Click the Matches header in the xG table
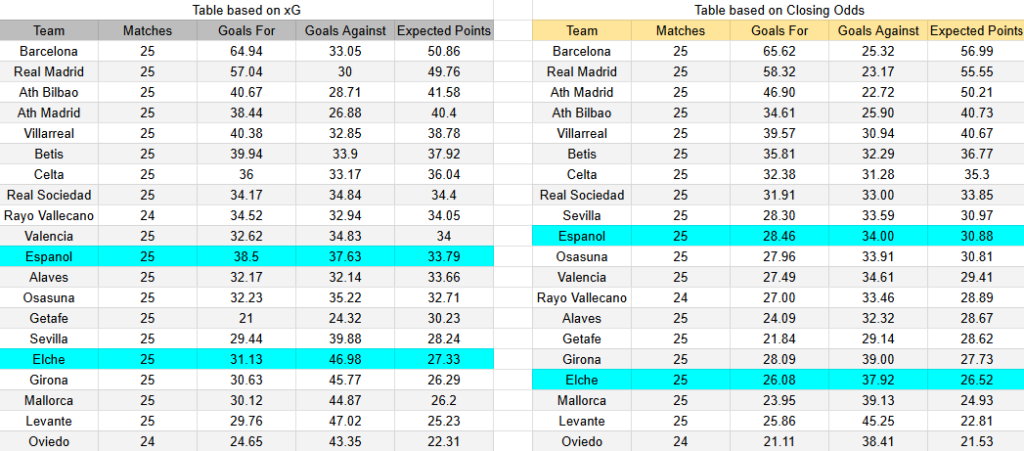 pos(147,31)
